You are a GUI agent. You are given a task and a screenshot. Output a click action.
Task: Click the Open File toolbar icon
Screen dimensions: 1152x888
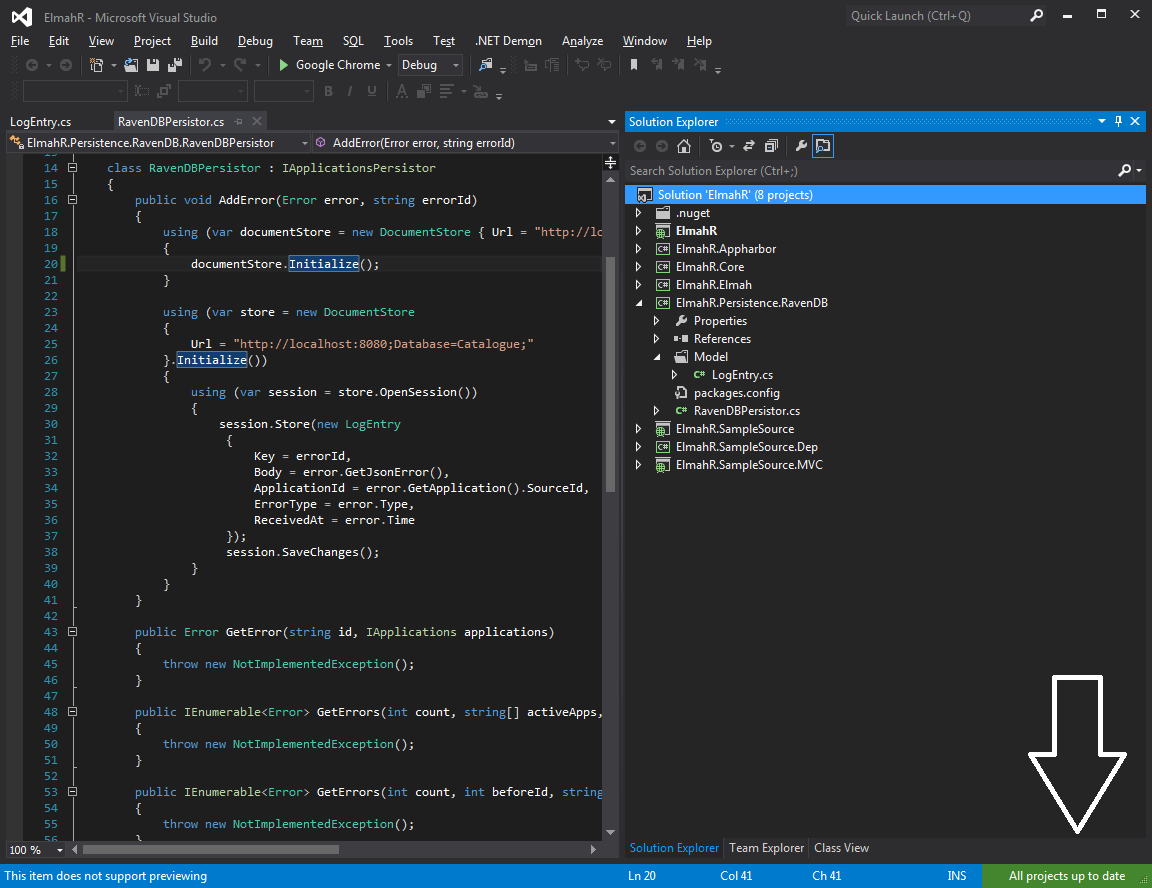point(132,65)
